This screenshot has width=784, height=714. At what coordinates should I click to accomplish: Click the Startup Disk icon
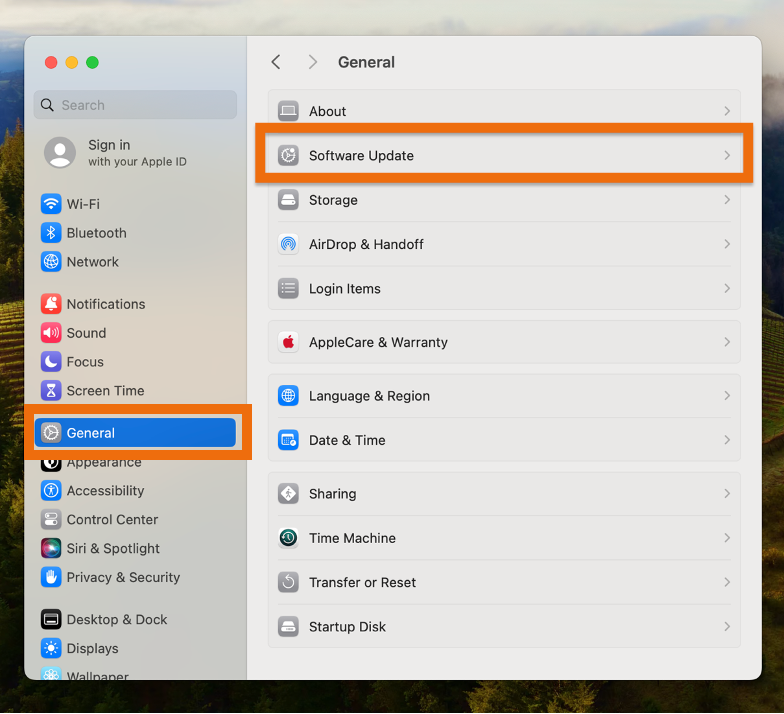click(x=288, y=626)
